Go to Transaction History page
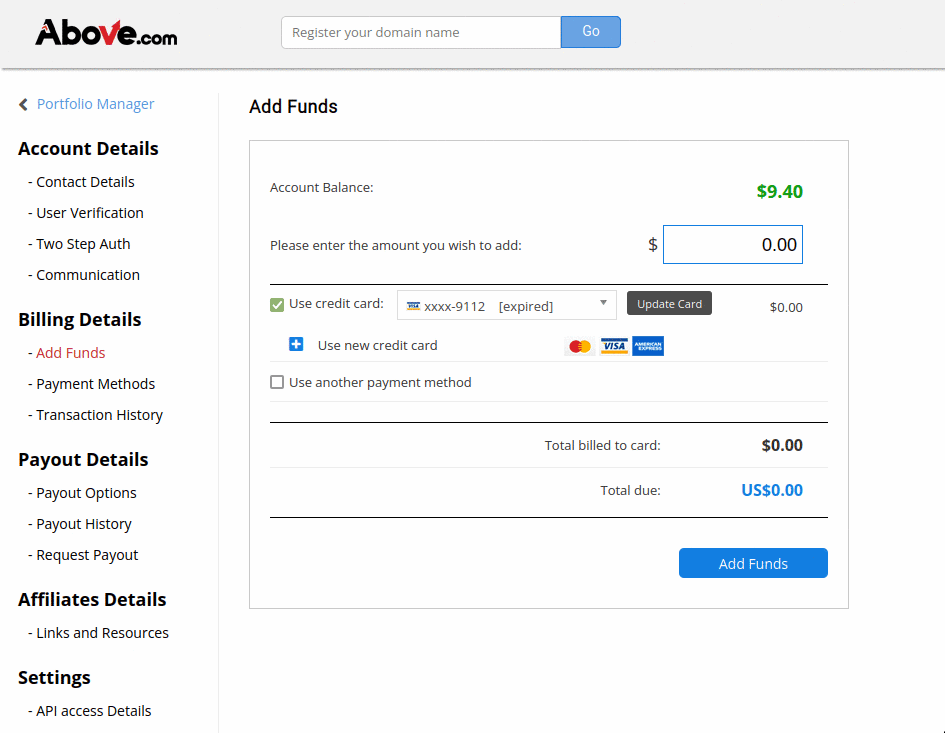 pos(99,415)
